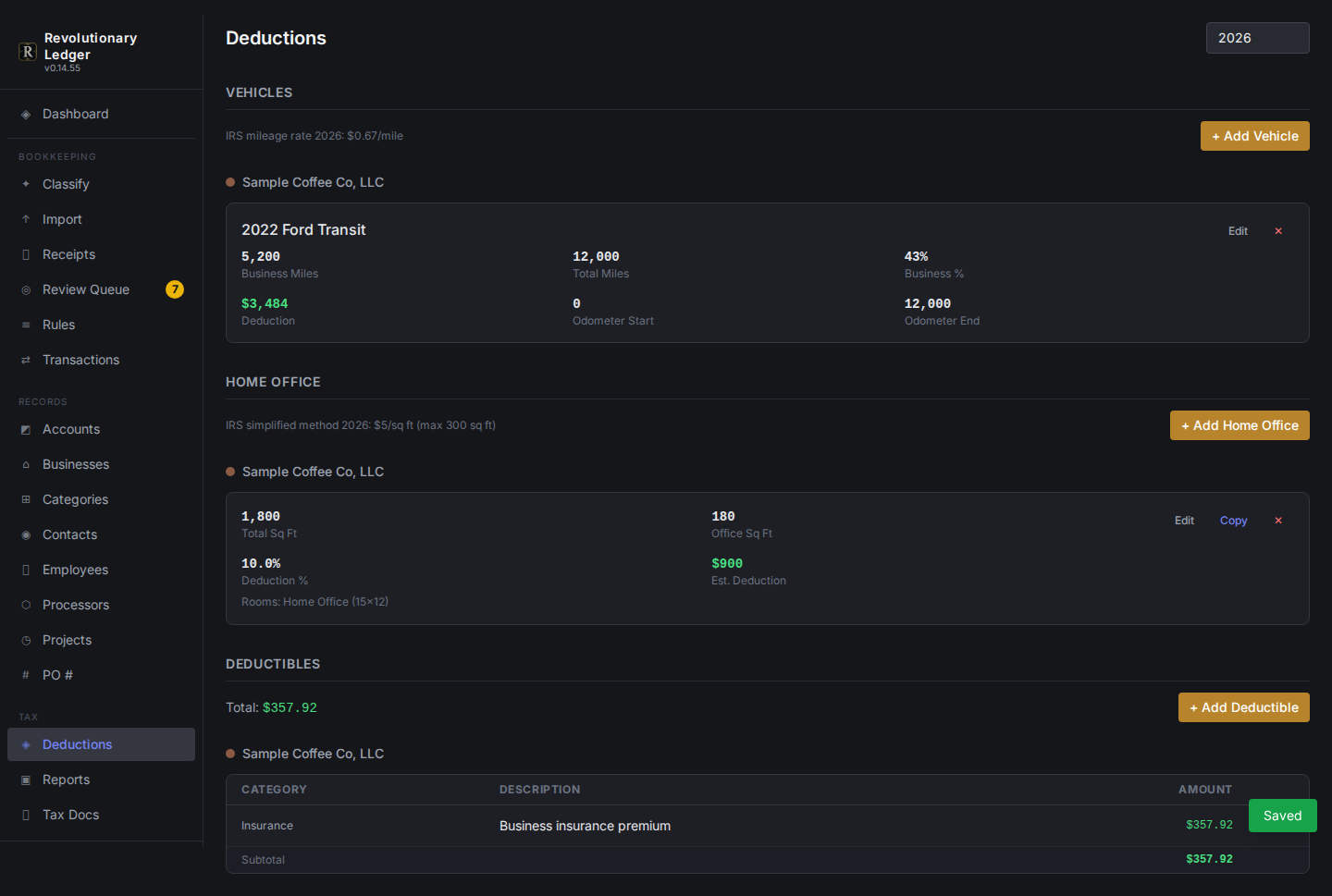Click the Deductibles total $357.92 value
1332x896 pixels.
290,707
